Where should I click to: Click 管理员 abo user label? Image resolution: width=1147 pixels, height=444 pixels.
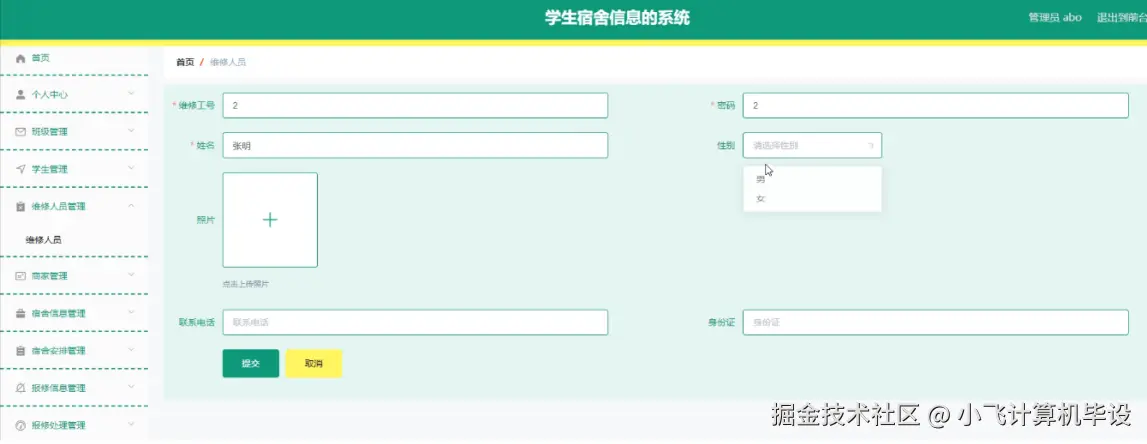pyautogui.click(x=1055, y=18)
